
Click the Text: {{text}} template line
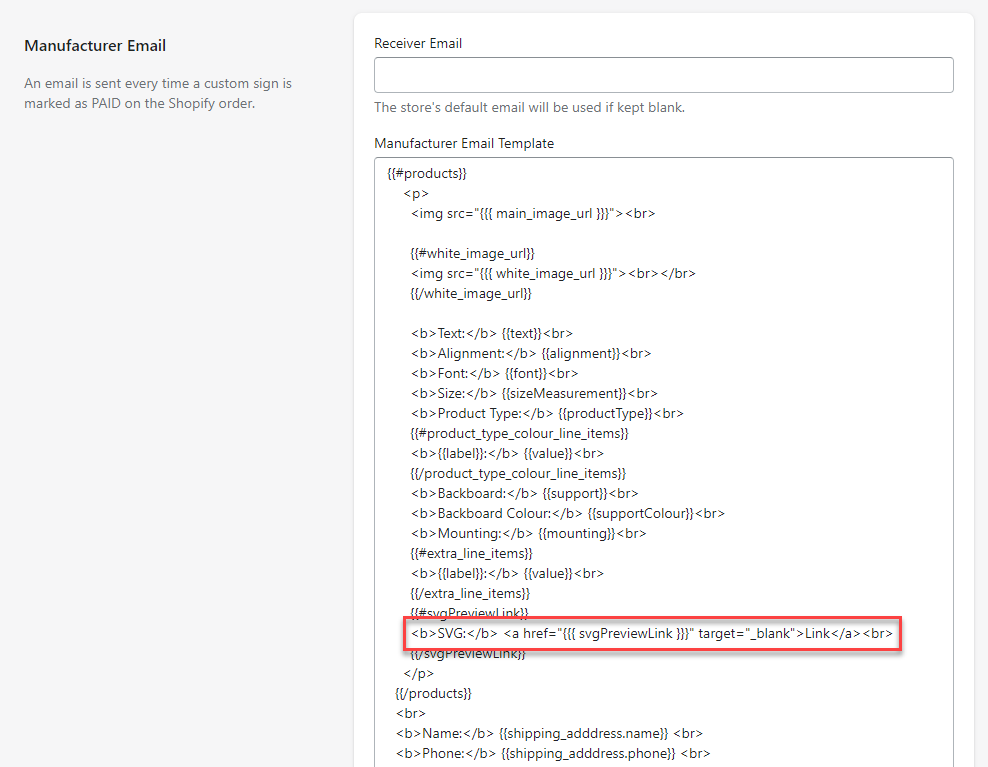(491, 333)
